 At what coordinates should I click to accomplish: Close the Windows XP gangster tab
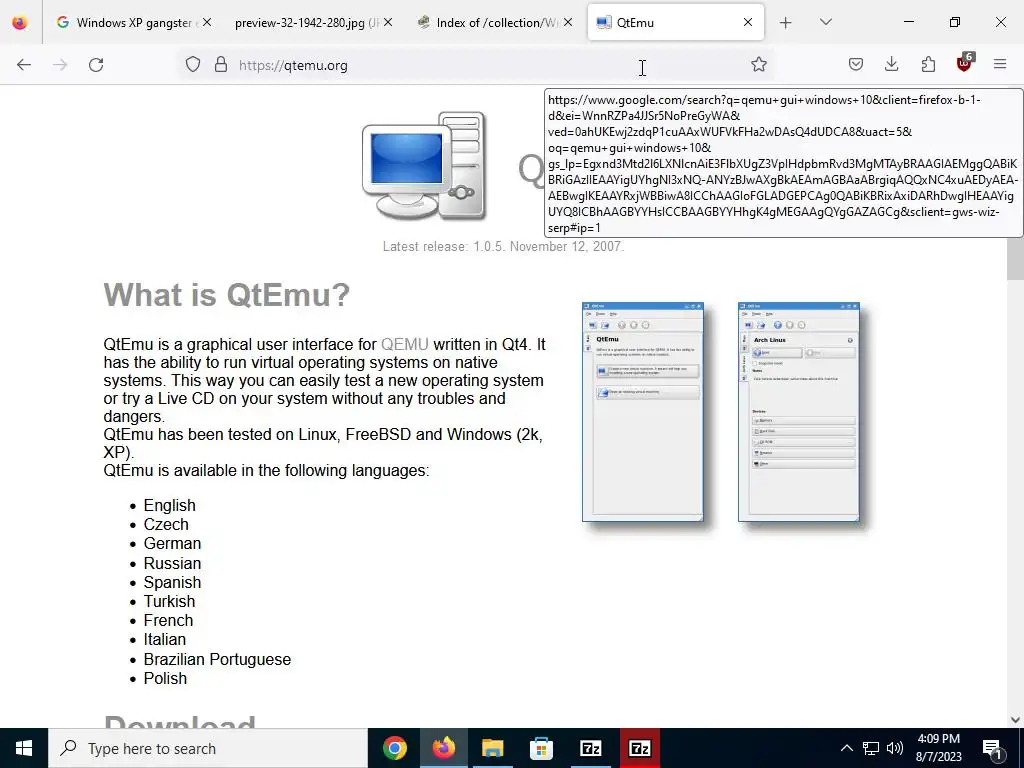click(207, 22)
